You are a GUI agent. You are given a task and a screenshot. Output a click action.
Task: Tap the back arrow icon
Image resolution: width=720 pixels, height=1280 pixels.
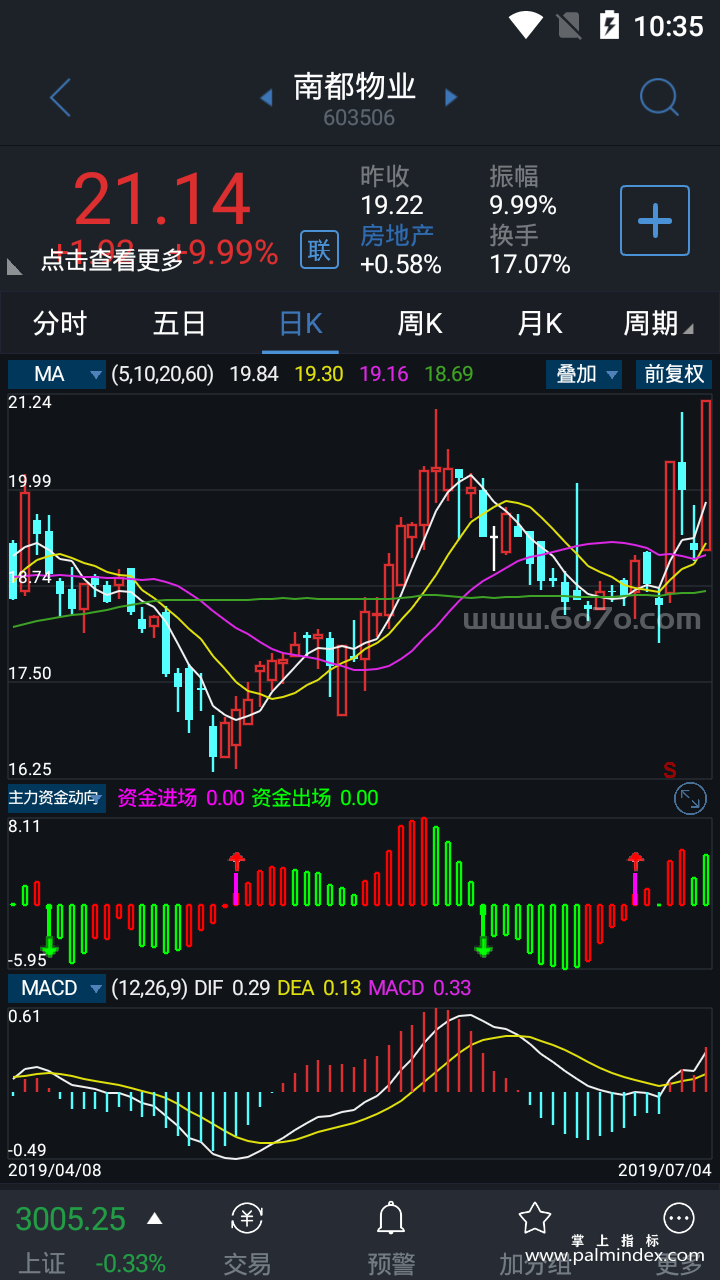[x=60, y=98]
